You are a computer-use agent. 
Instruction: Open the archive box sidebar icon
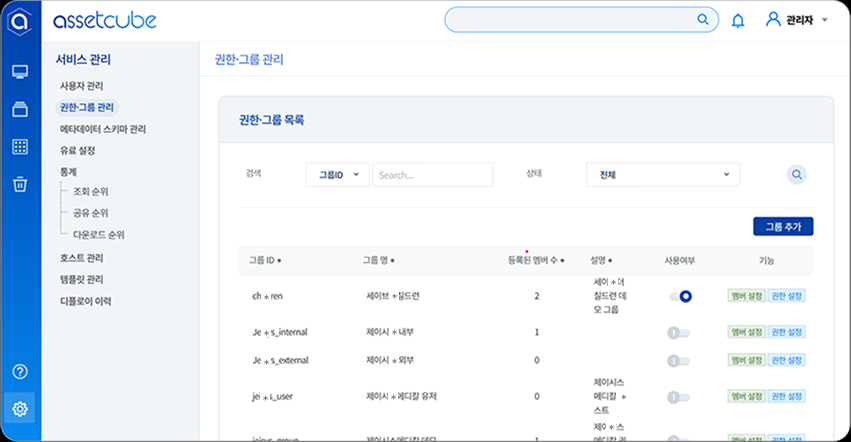pos(20,109)
